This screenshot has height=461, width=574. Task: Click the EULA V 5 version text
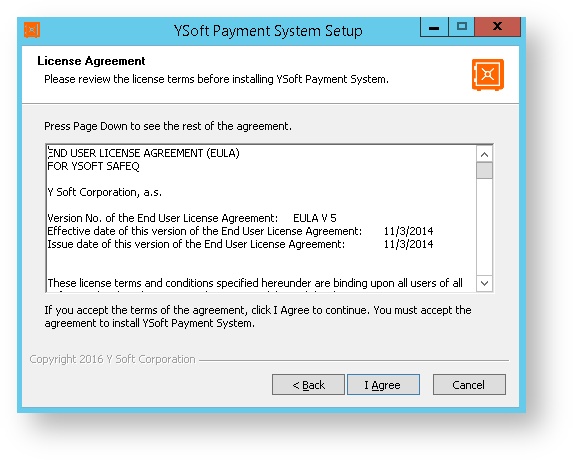click(315, 218)
